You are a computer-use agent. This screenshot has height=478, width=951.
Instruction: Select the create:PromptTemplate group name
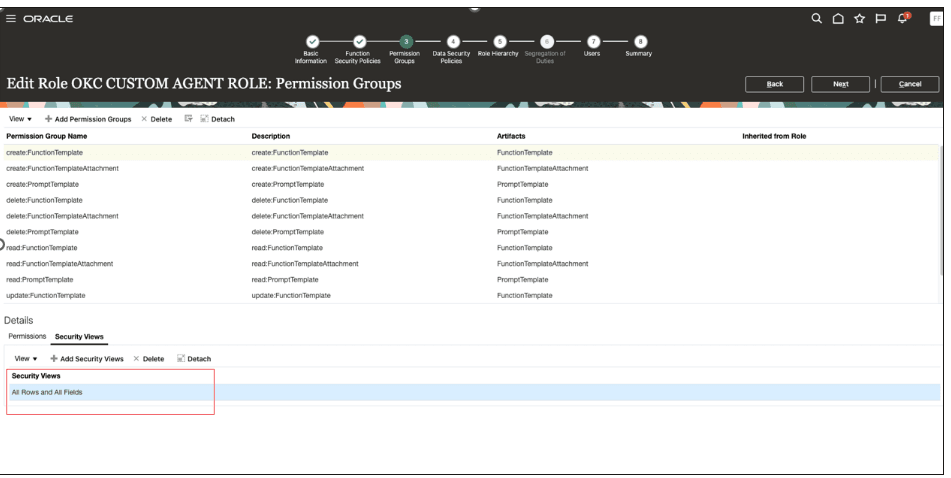(42, 184)
